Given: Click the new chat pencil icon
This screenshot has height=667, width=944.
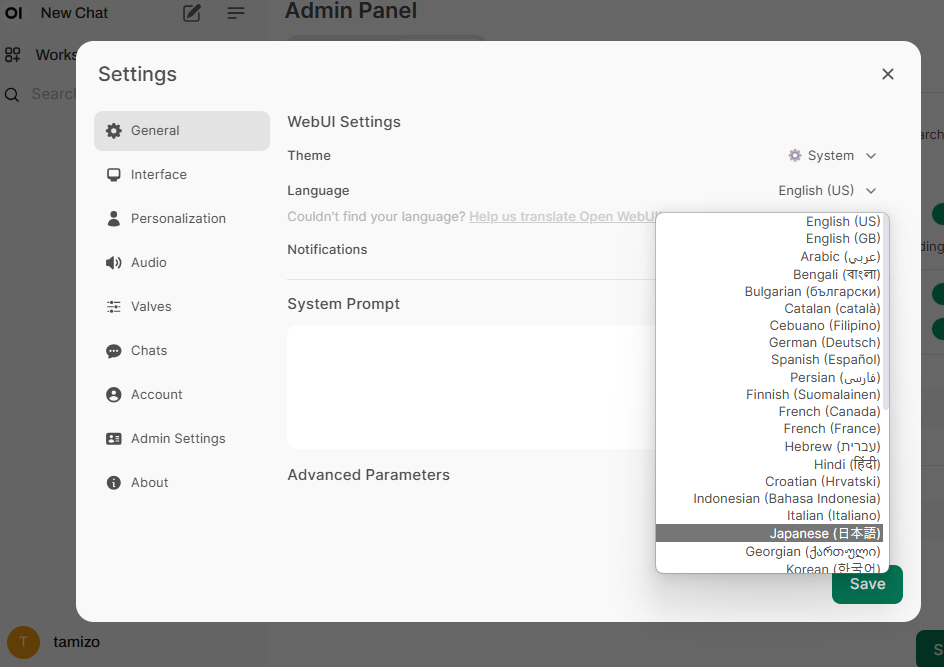Looking at the screenshot, I should (x=192, y=13).
